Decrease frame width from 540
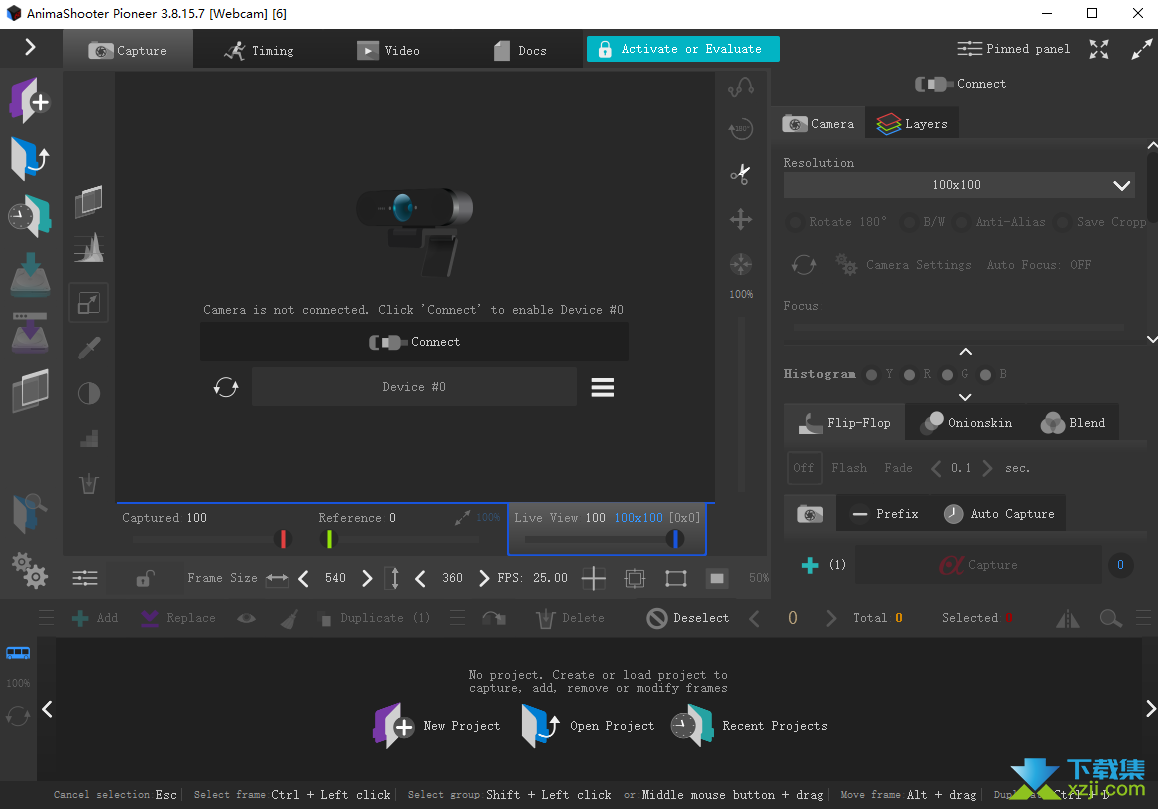This screenshot has height=809, width=1158. (304, 578)
